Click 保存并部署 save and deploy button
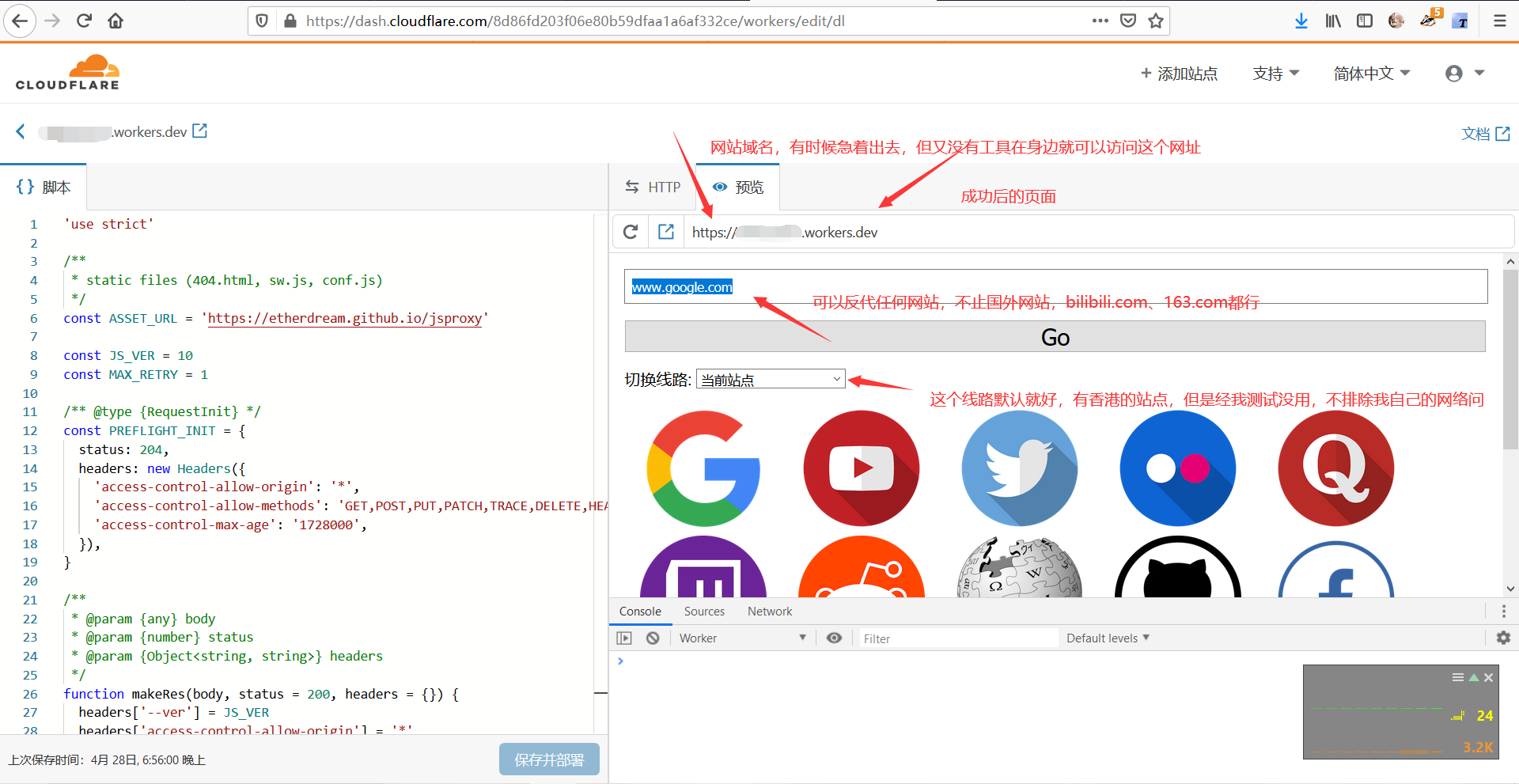1519x784 pixels. click(549, 759)
